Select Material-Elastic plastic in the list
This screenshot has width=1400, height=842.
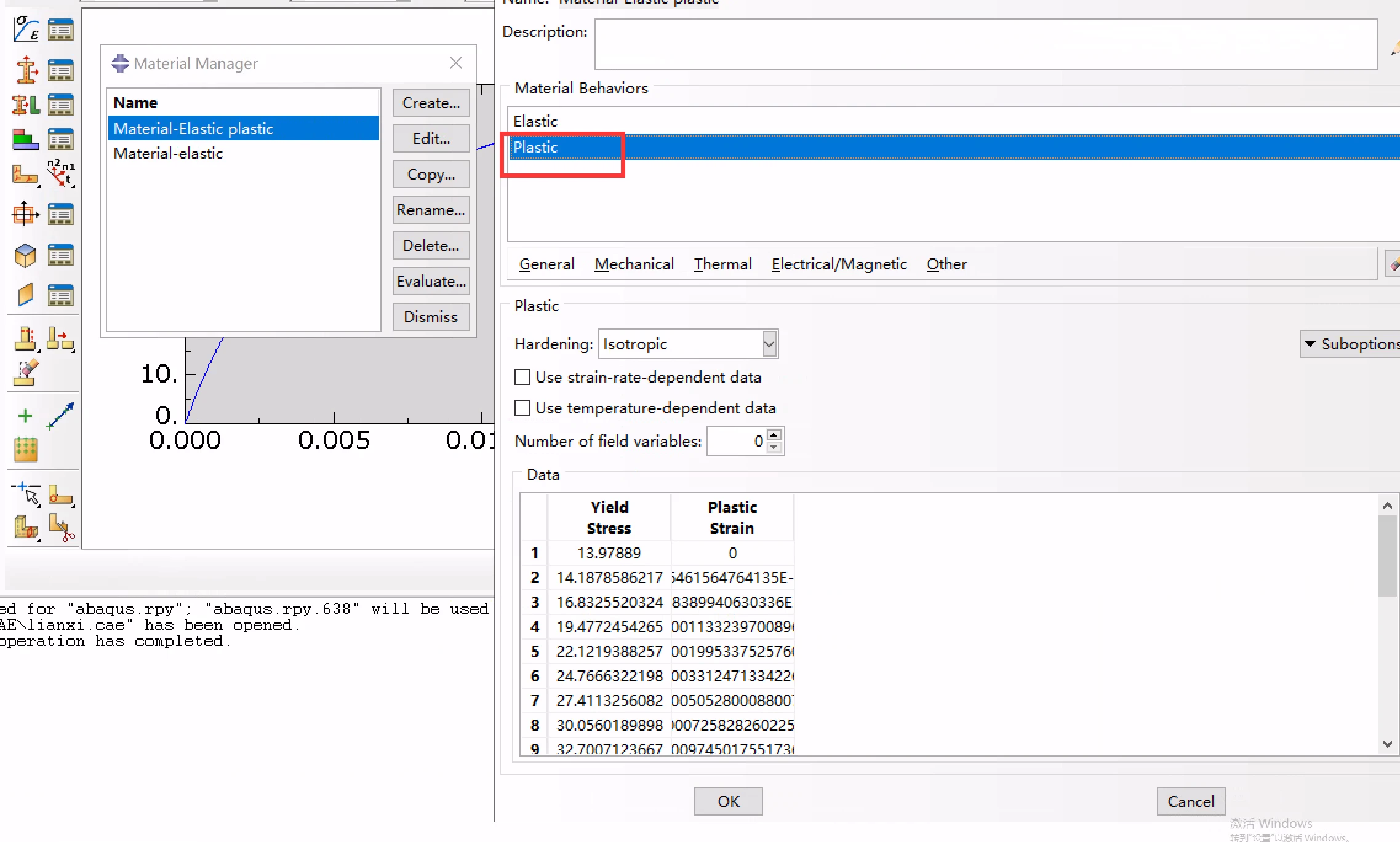pyautogui.click(x=244, y=129)
